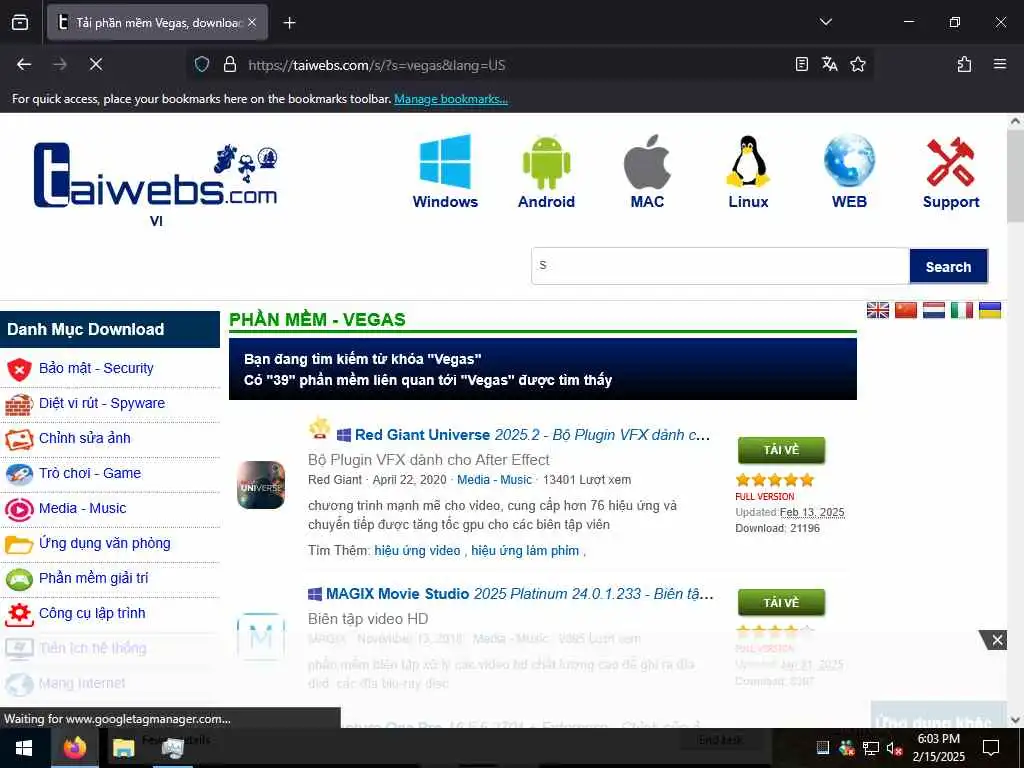
Task: Open the Android category icon
Action: pyautogui.click(x=546, y=171)
